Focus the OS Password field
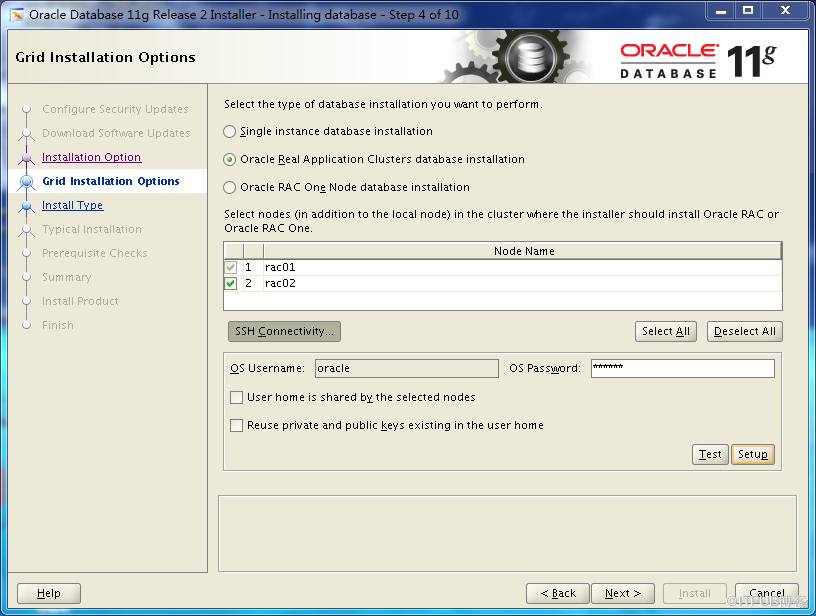 point(683,368)
